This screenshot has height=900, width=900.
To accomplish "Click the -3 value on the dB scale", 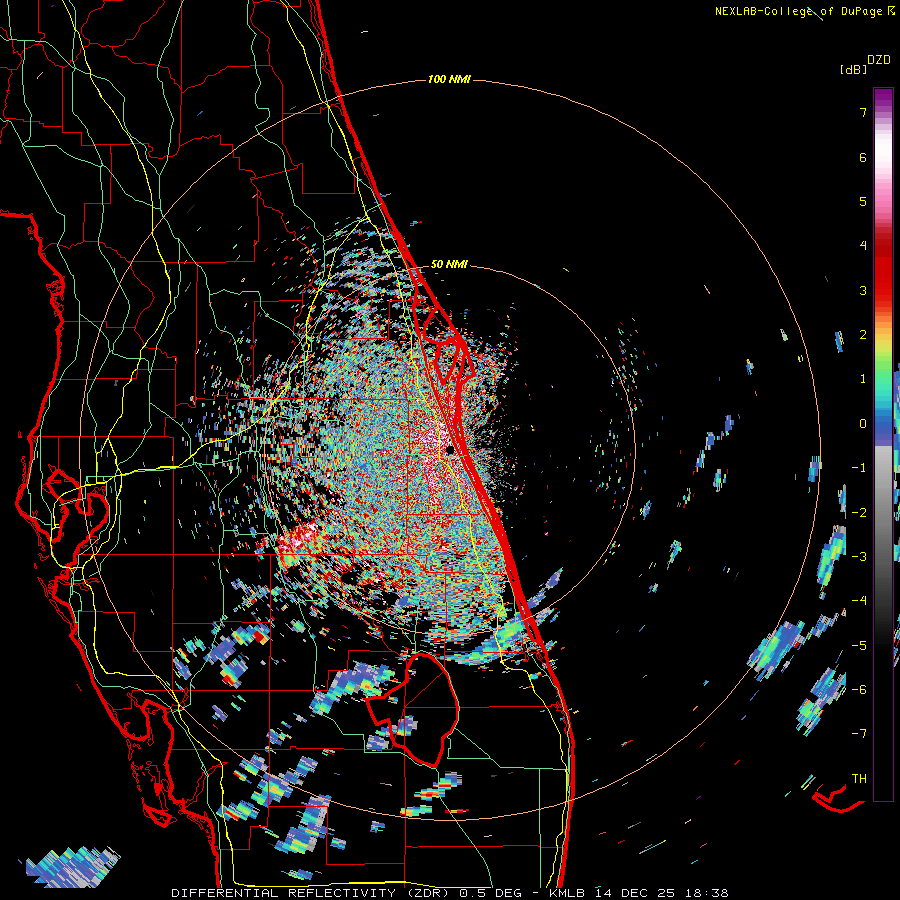I will (x=859, y=556).
